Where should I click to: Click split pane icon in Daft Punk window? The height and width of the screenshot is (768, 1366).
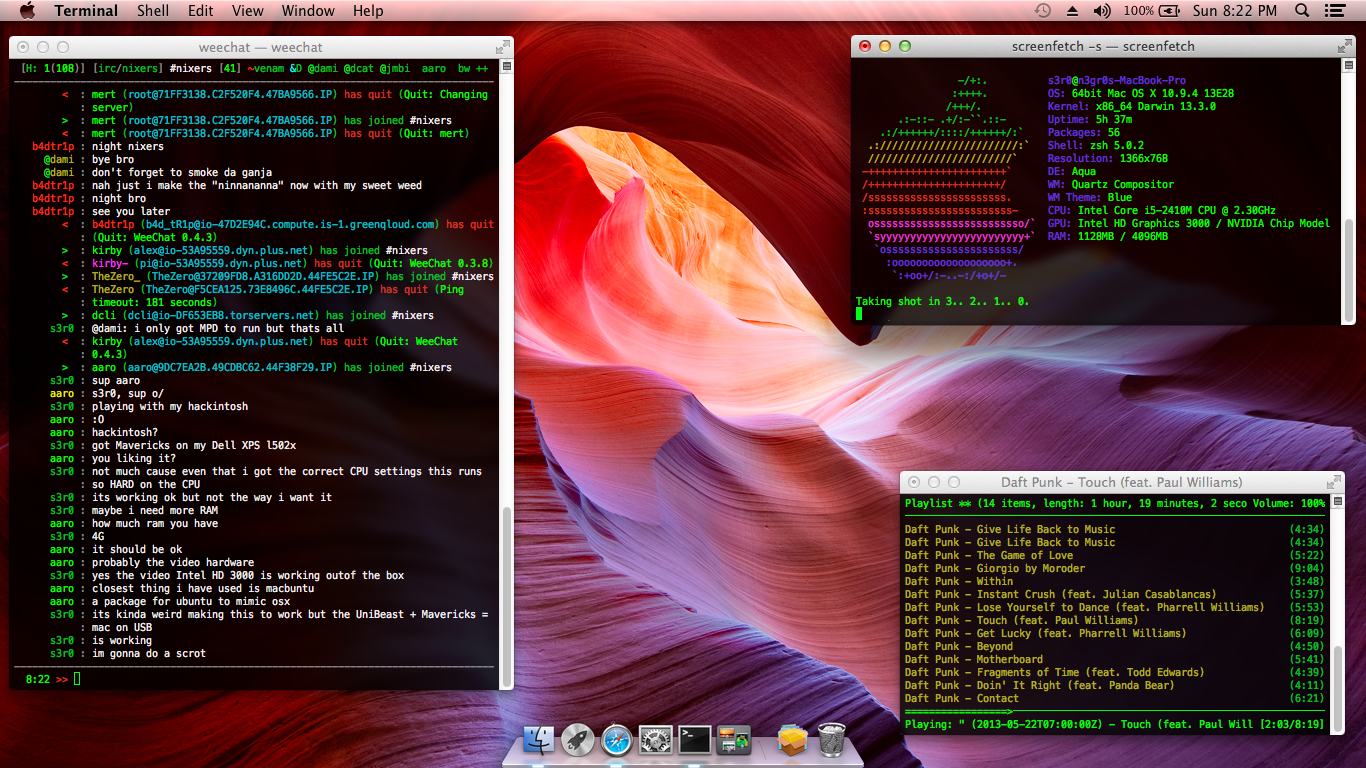(x=1340, y=502)
